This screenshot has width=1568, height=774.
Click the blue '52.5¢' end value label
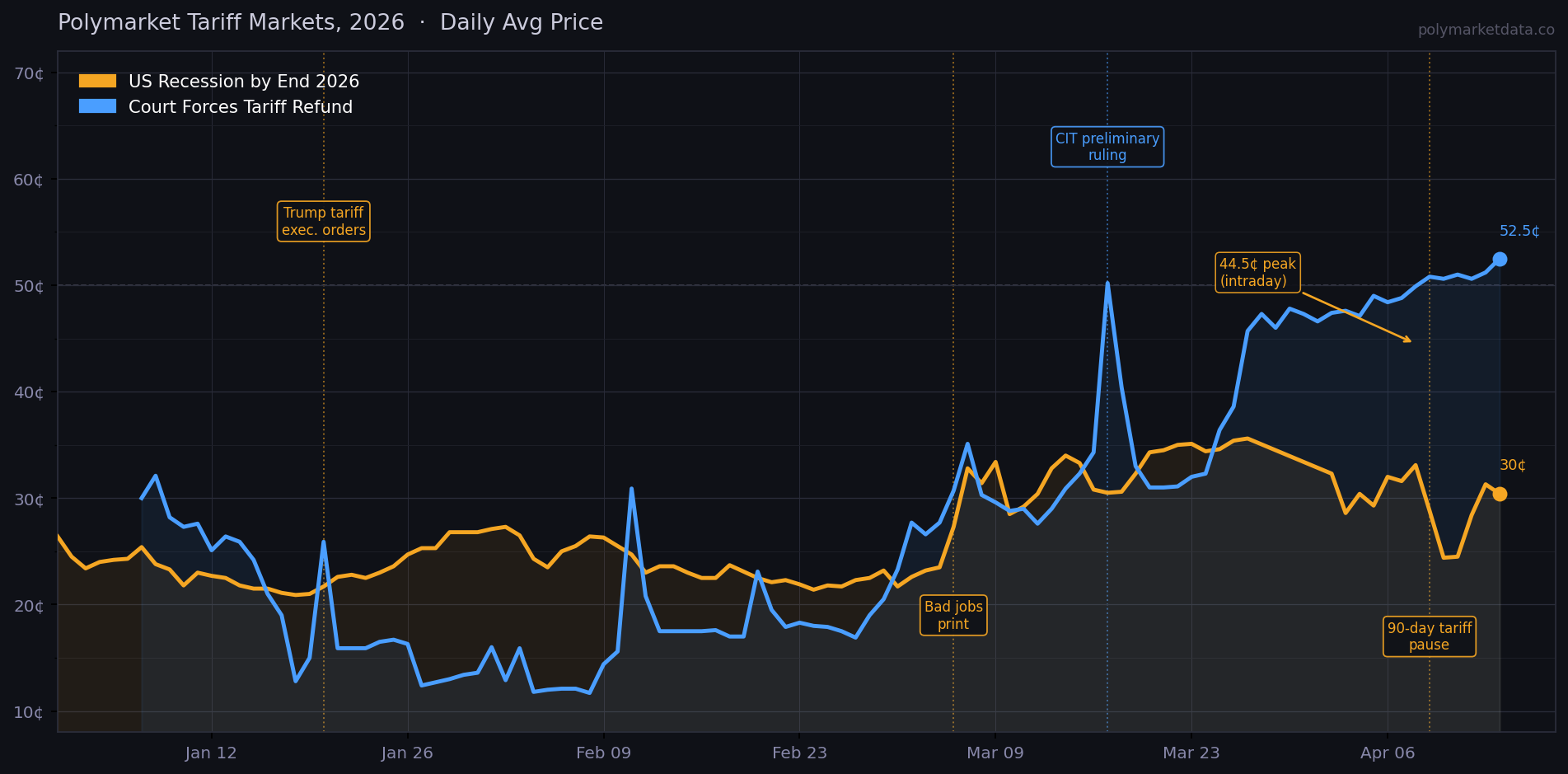pyautogui.click(x=1519, y=232)
